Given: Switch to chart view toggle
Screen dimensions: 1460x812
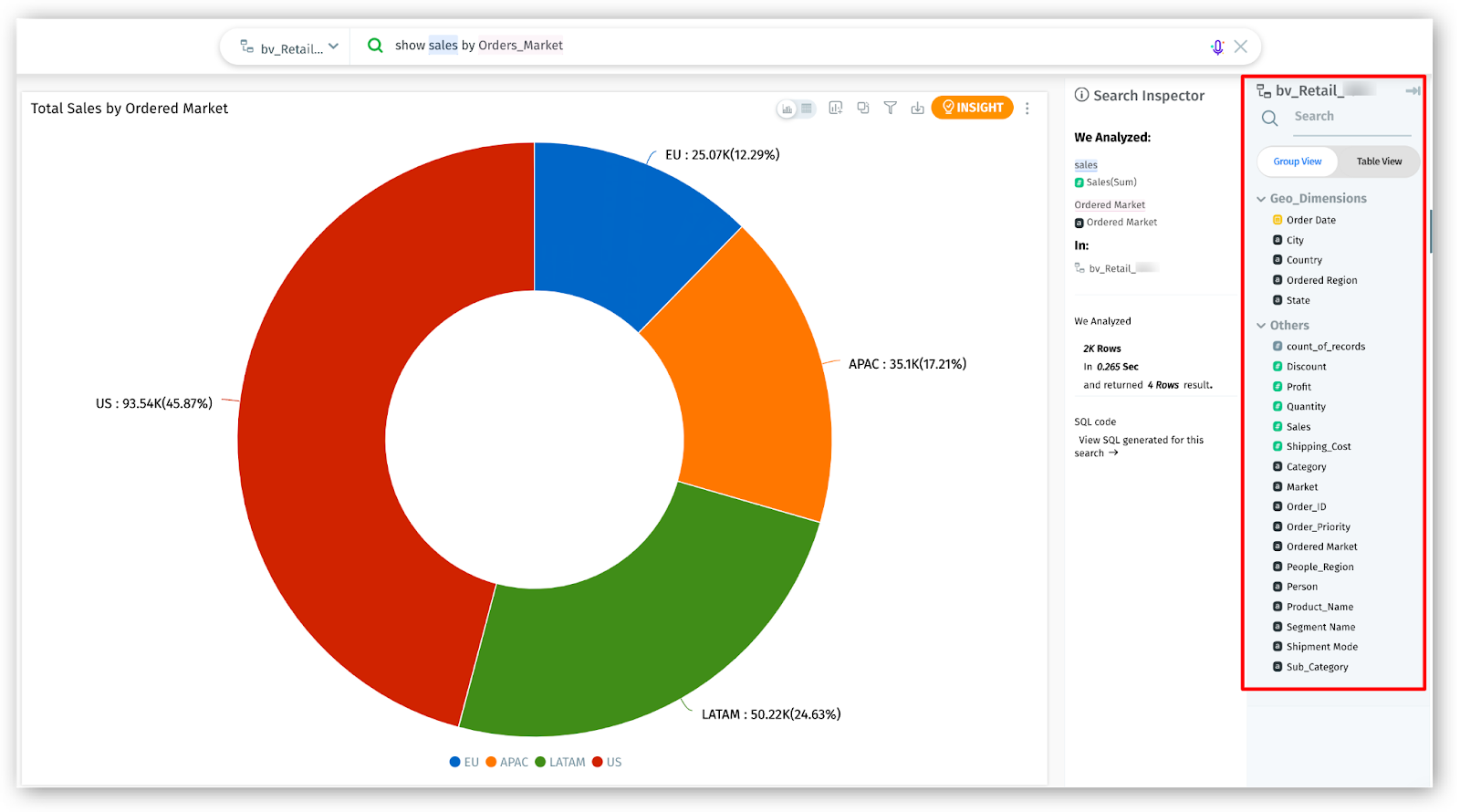Looking at the screenshot, I should 787,109.
